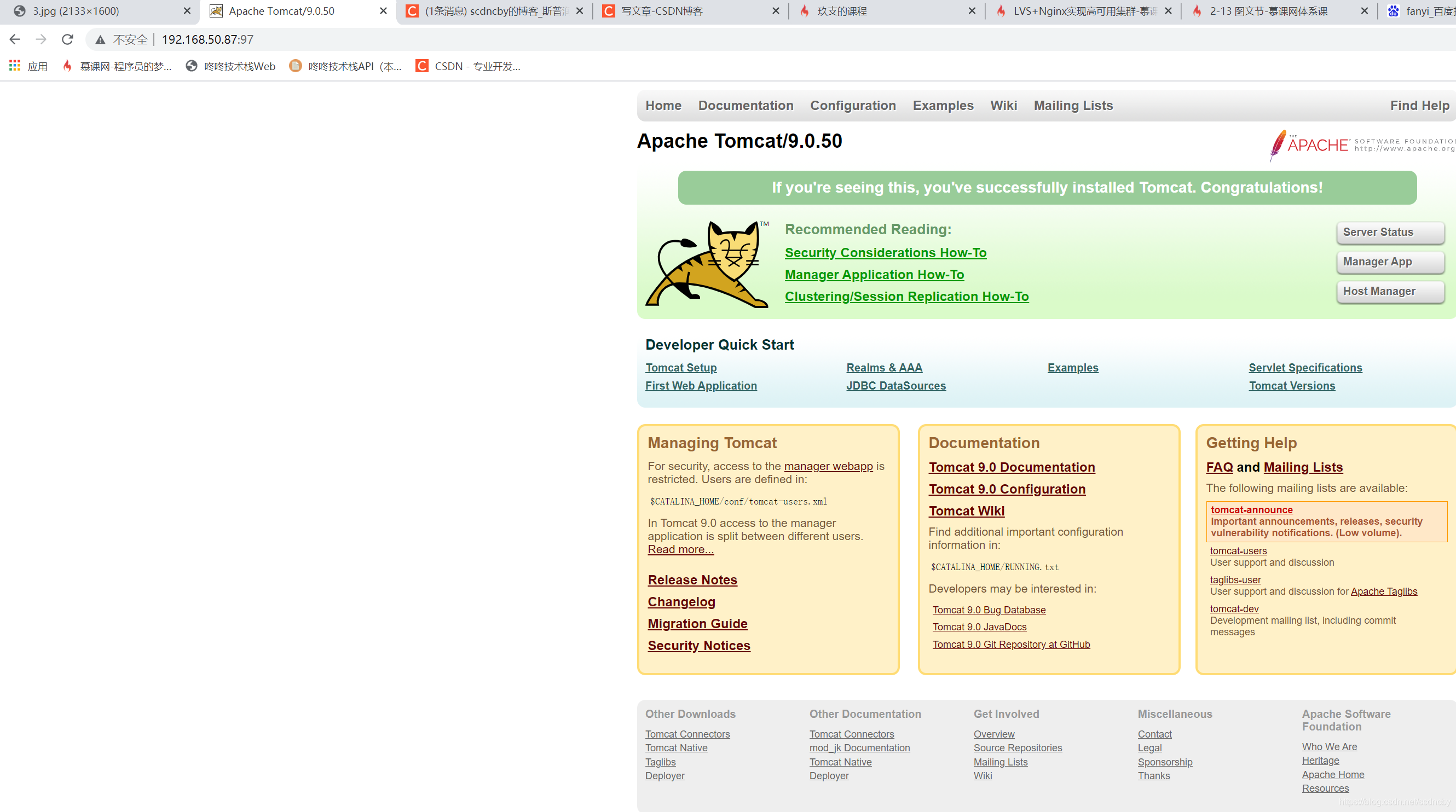Click the Clustering/Session Replication How-To link
This screenshot has height=812, width=1456.
[907, 296]
